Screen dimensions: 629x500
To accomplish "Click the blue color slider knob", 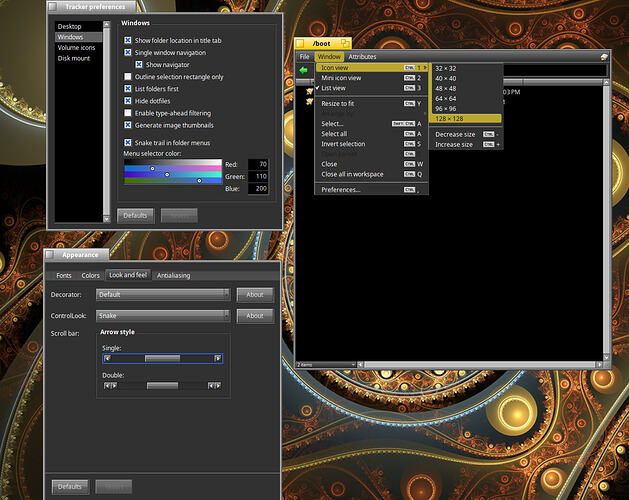I will click(199, 181).
